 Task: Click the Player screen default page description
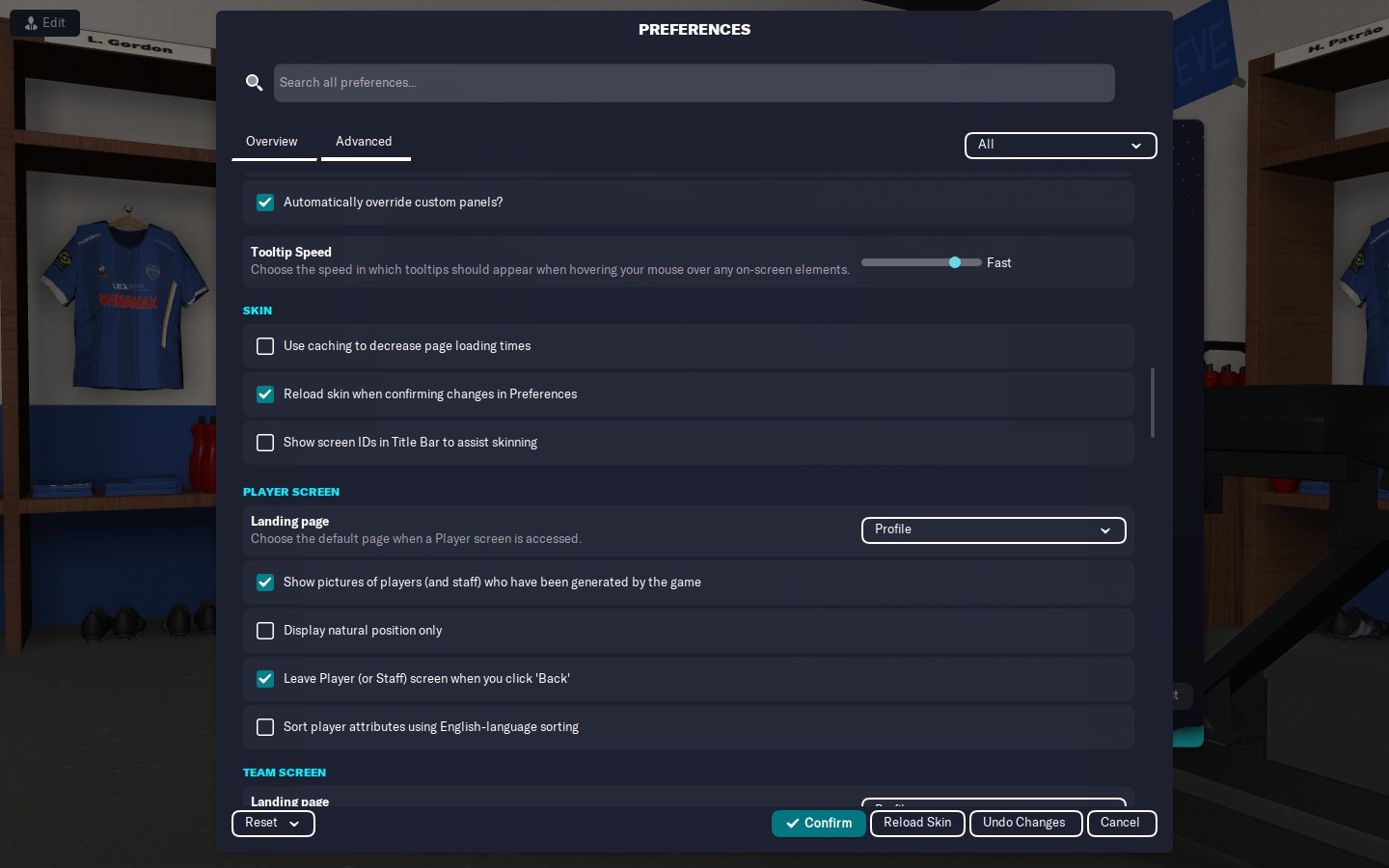[417, 539]
